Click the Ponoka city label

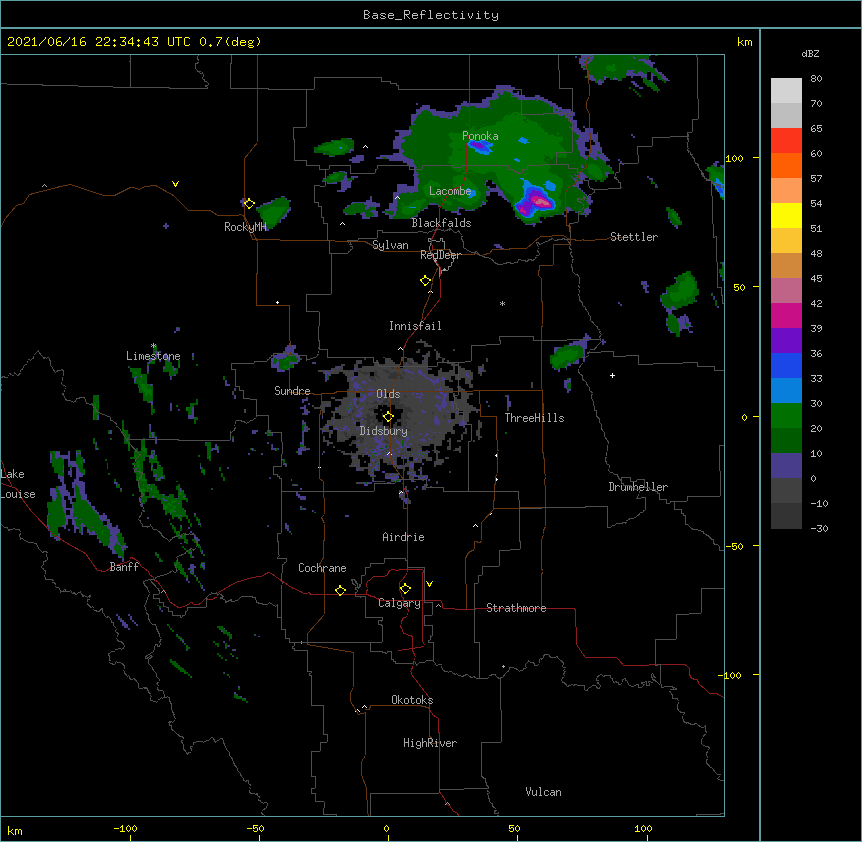coord(480,136)
